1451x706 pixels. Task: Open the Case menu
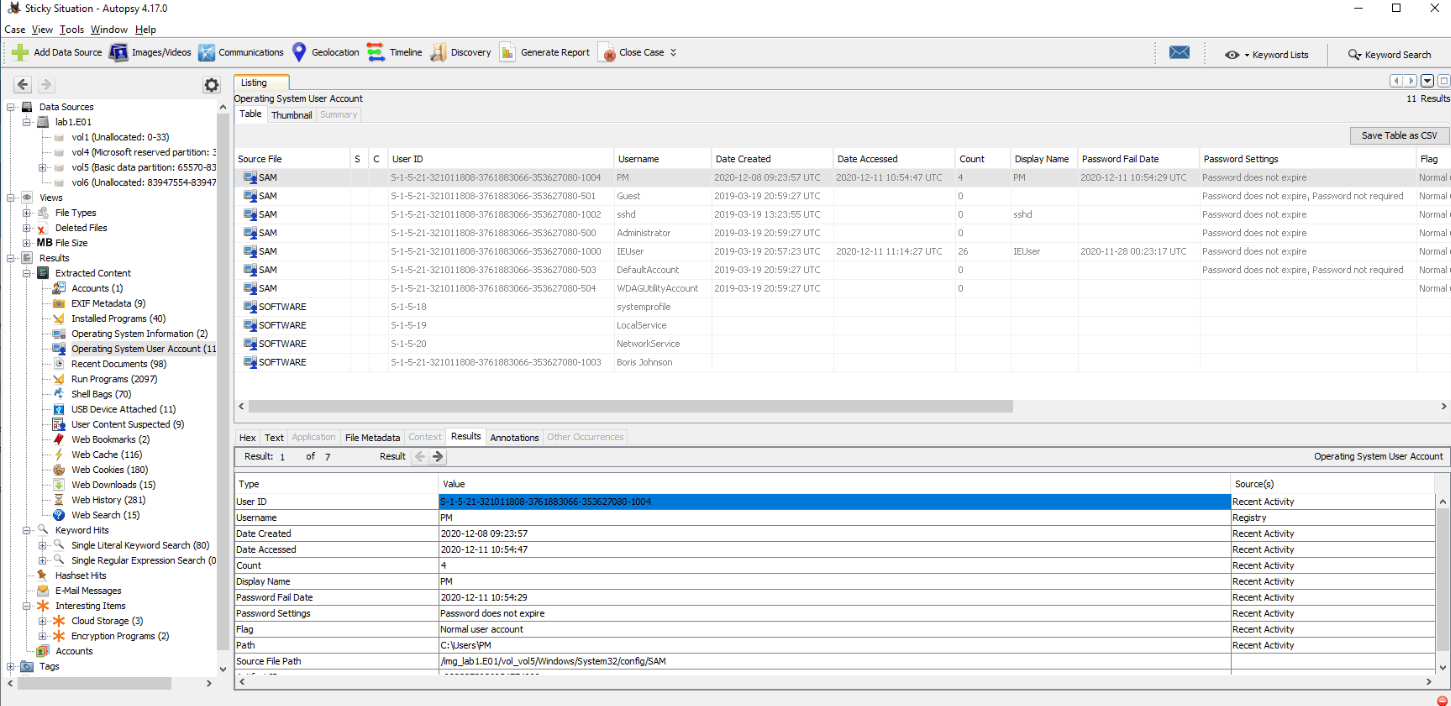coord(14,30)
